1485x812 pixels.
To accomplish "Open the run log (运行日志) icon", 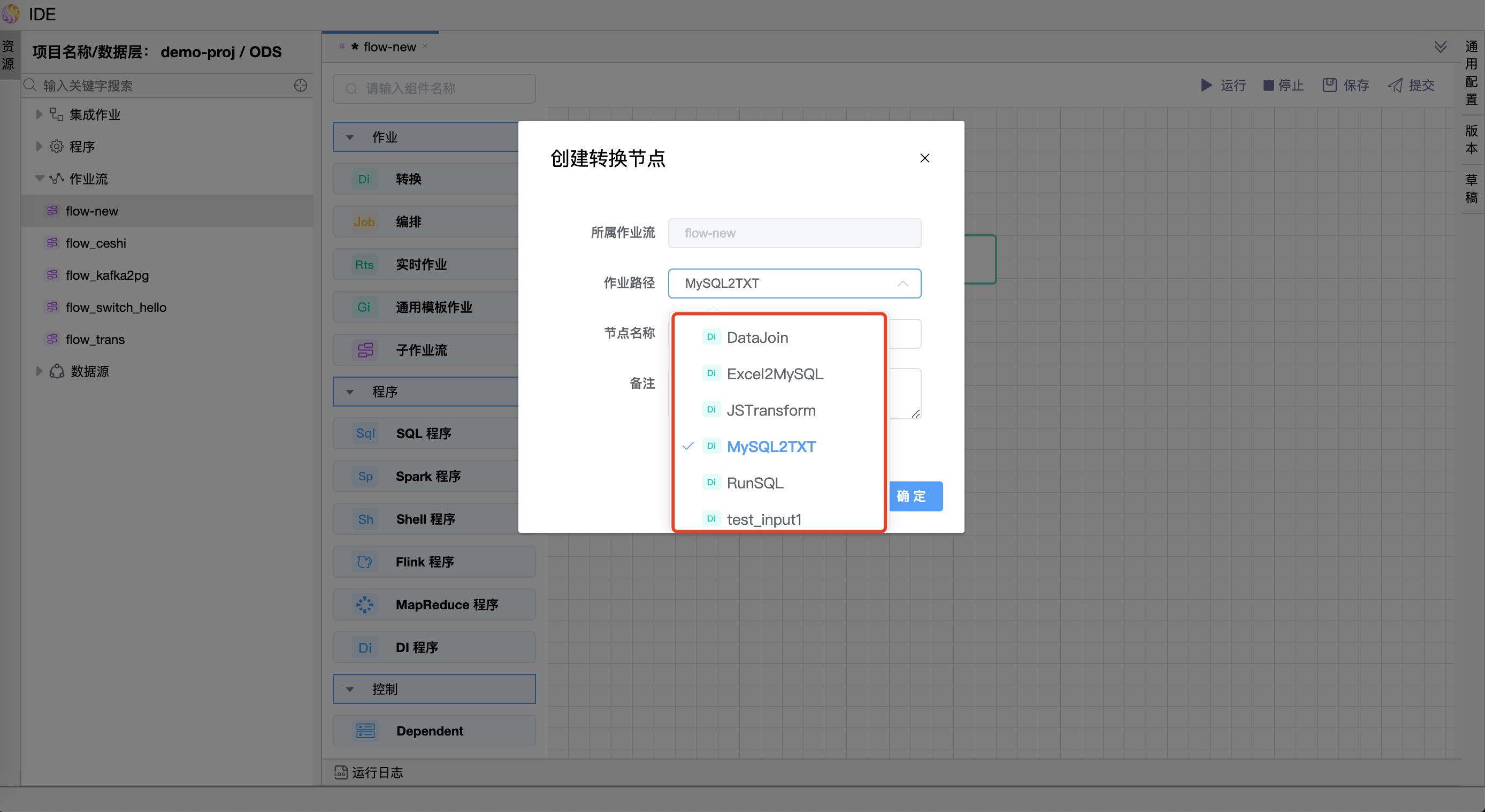I will pos(341,772).
